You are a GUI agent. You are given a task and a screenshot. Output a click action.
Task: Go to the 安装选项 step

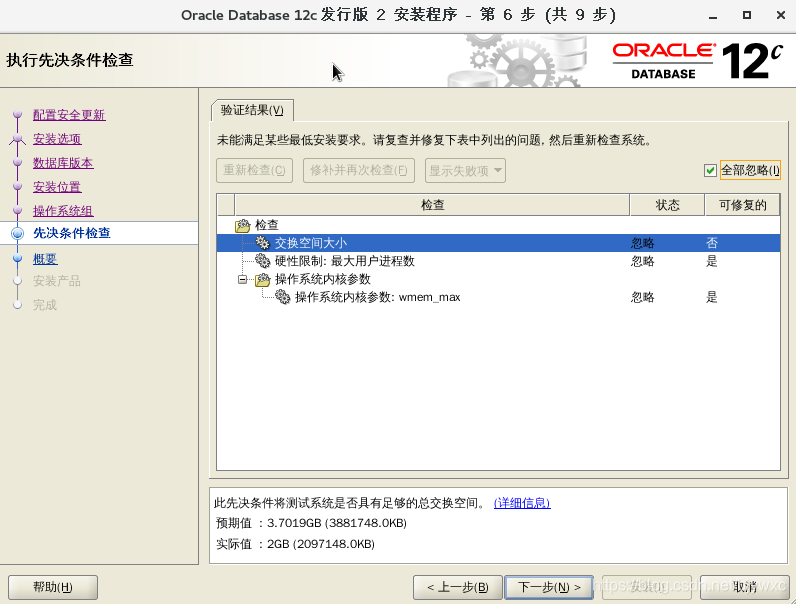pos(57,139)
